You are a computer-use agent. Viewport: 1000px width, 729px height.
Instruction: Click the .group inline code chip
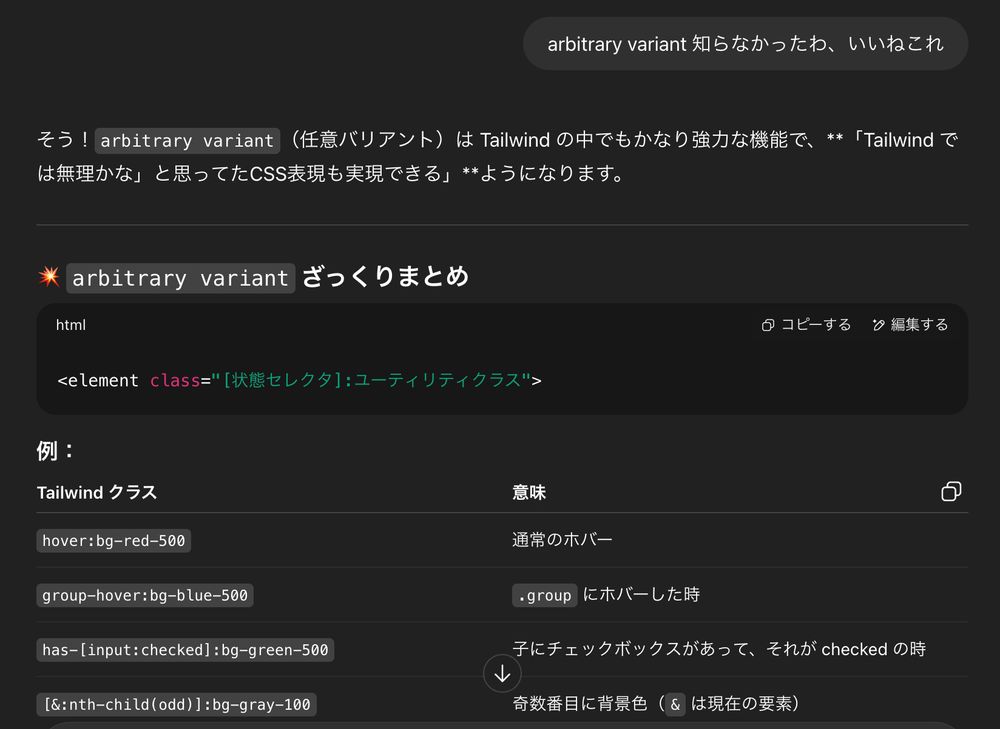point(544,595)
